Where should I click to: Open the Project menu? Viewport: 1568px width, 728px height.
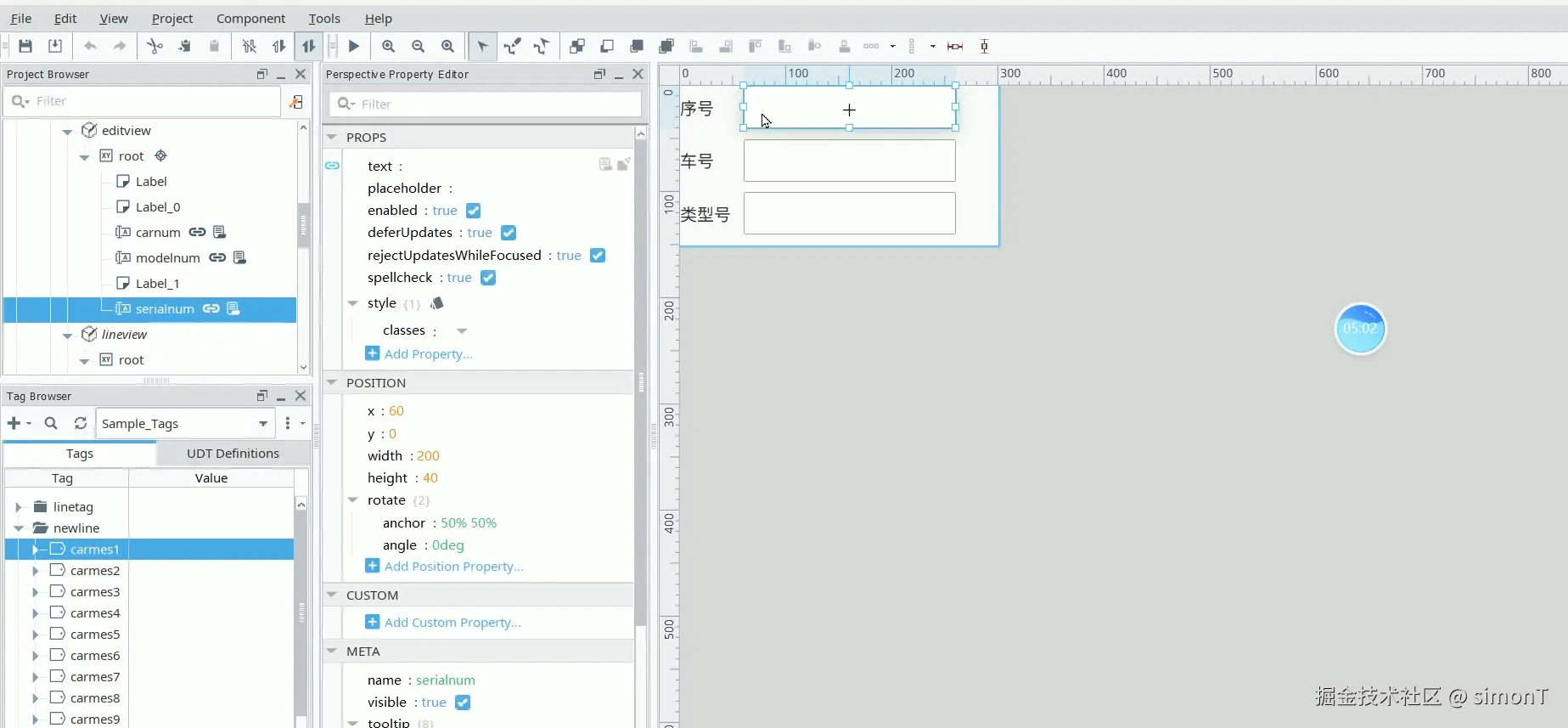[172, 18]
